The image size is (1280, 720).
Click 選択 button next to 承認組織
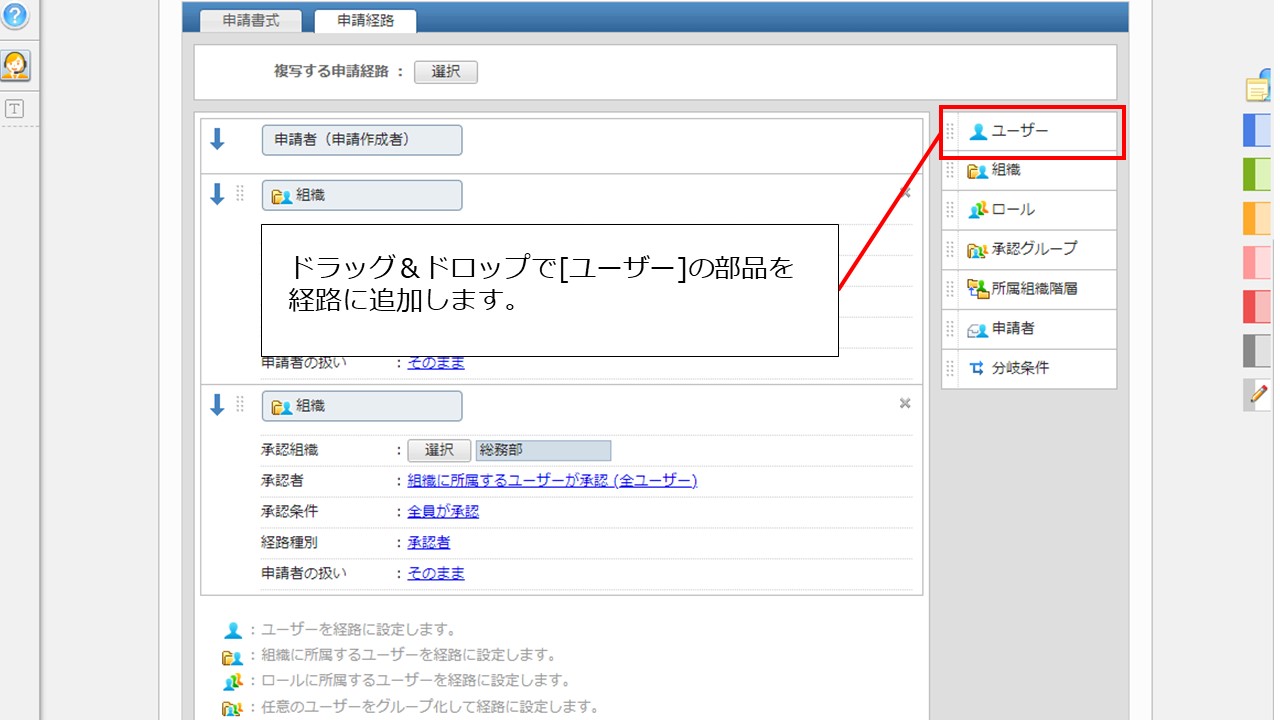[x=439, y=450]
